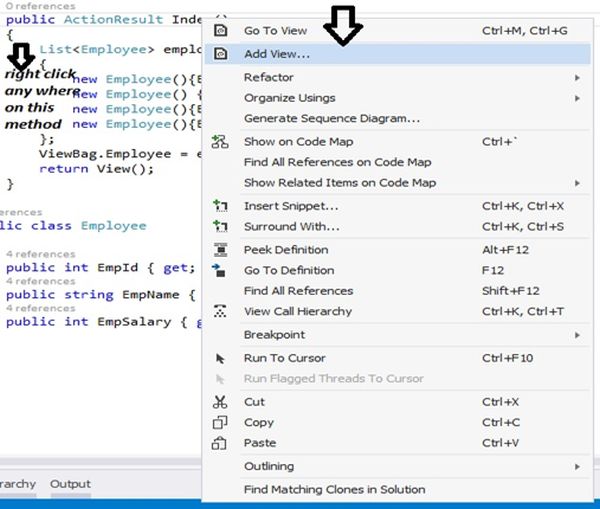Choose Run To Cursor
Viewport: 600px width, 509px height.
[397, 358]
